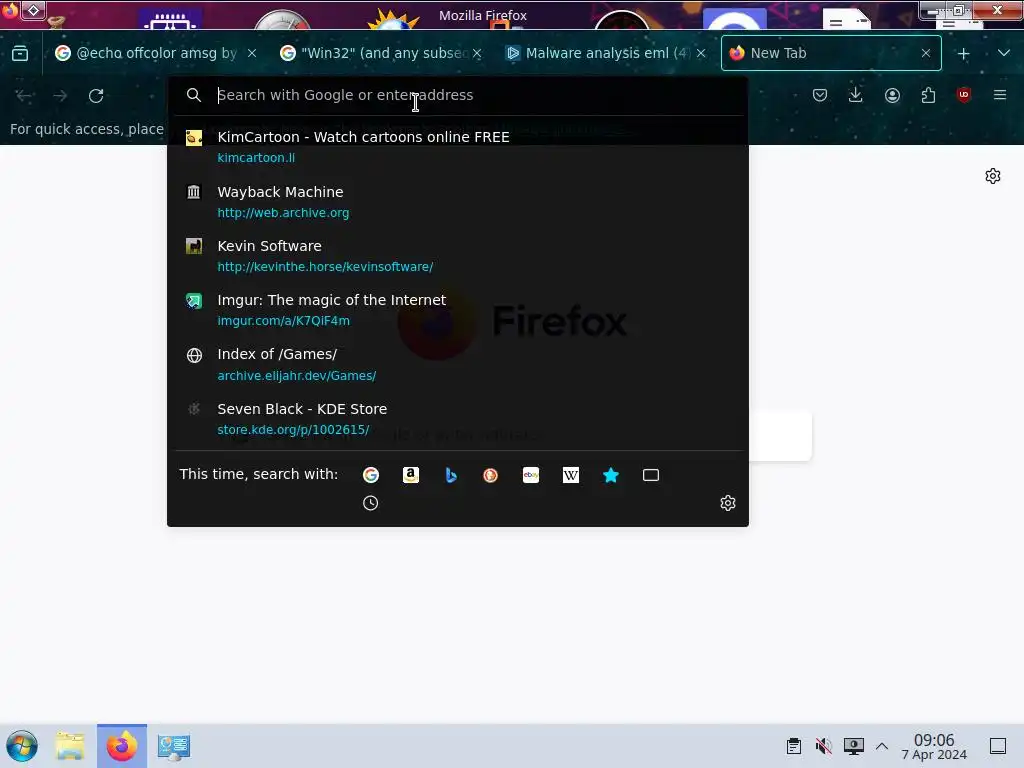Search this time with Amazon
The width and height of the screenshot is (1024, 768).
[x=411, y=475]
